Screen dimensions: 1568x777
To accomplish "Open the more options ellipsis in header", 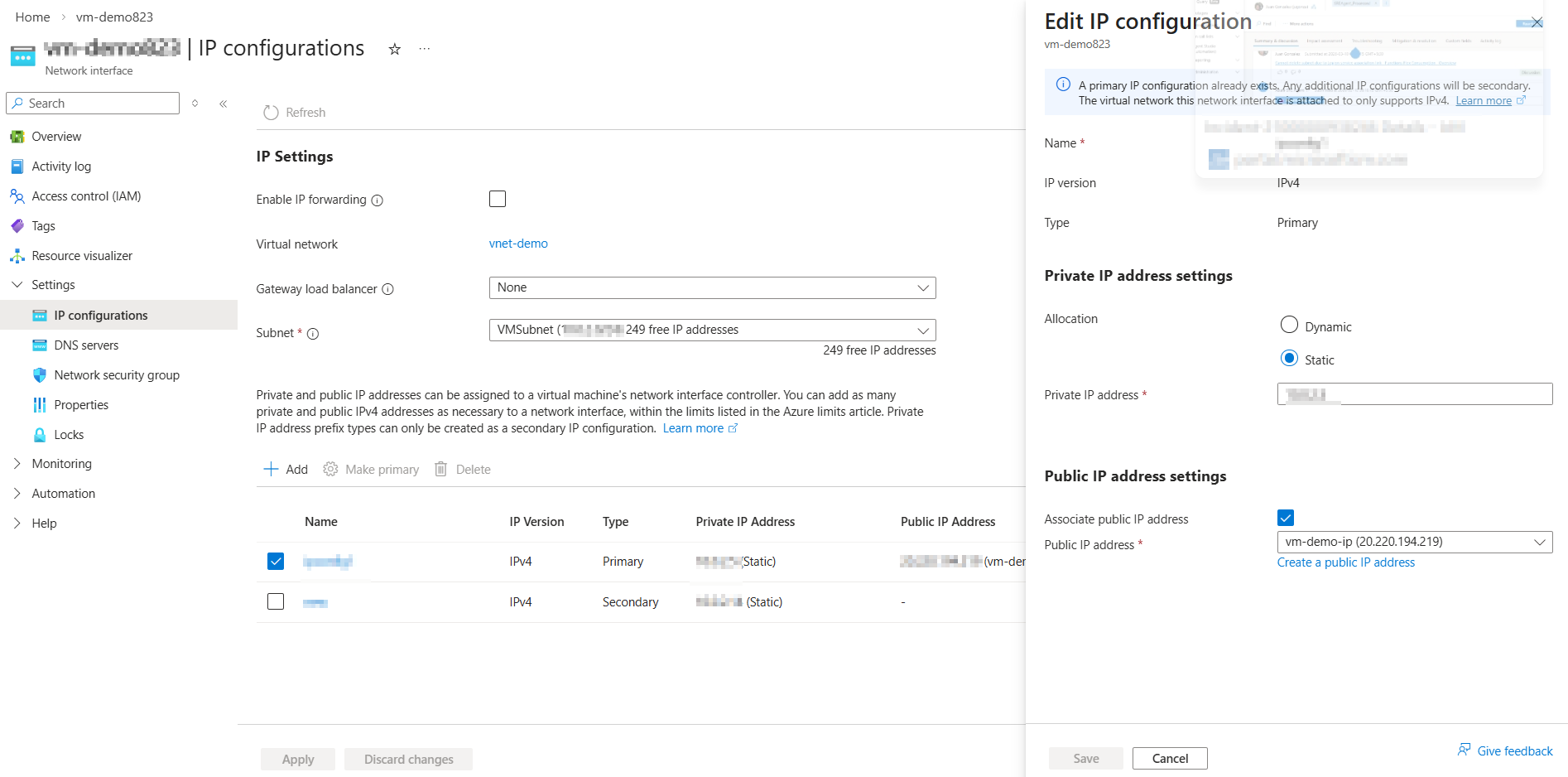I will click(x=425, y=49).
